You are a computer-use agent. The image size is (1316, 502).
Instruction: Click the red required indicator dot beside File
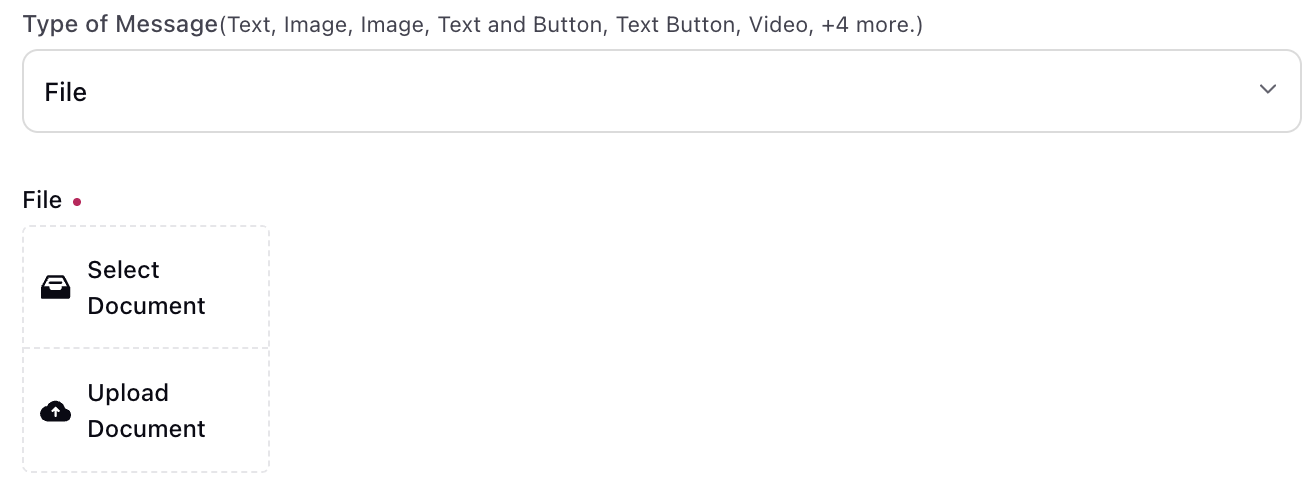[x=77, y=202]
